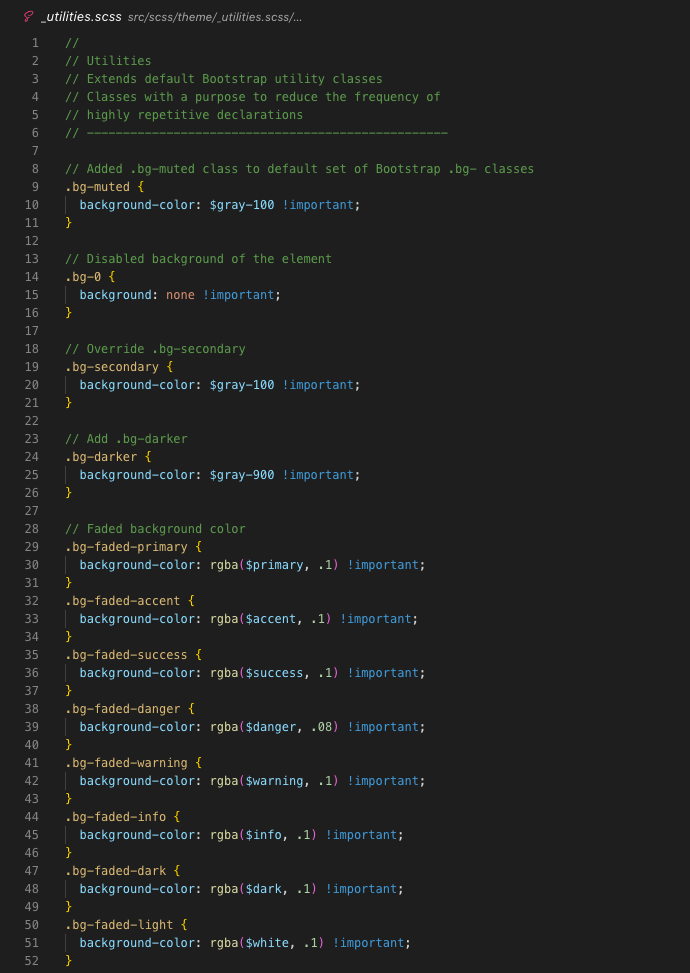This screenshot has width=690, height=973.
Task: Click the $gray-900 variable in .bg-darker
Action: point(242,475)
